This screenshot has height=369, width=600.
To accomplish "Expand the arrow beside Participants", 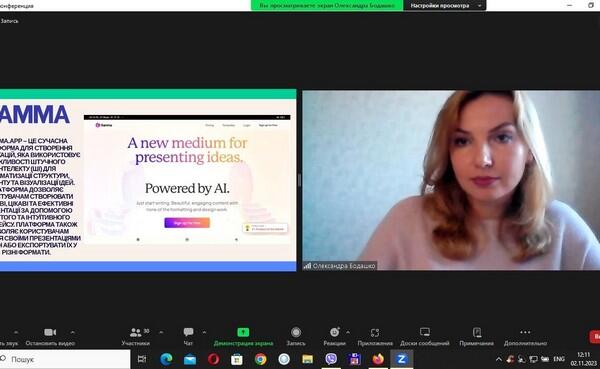I will click(161, 332).
